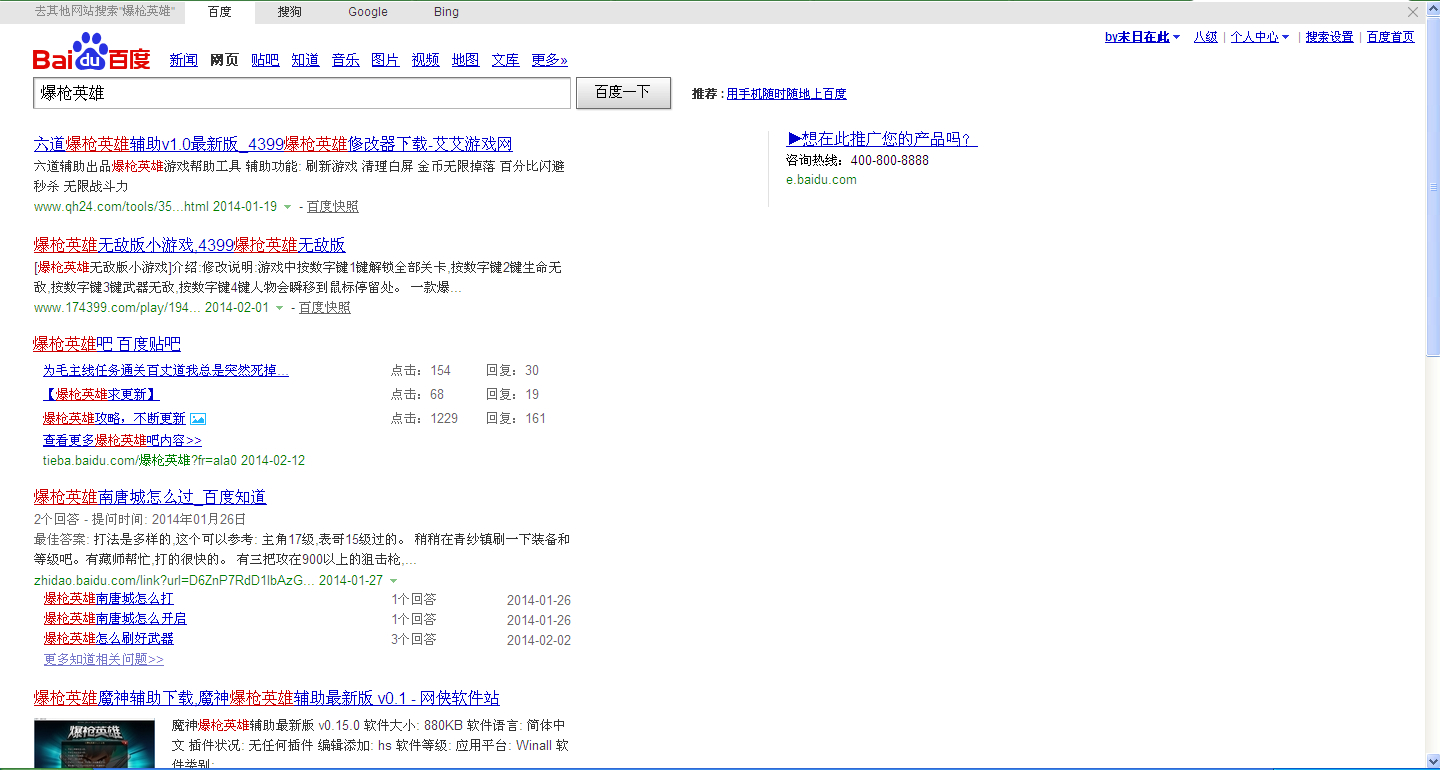Click the scrollbar down arrow
This screenshot has height=770, width=1440.
[x=1433, y=762]
